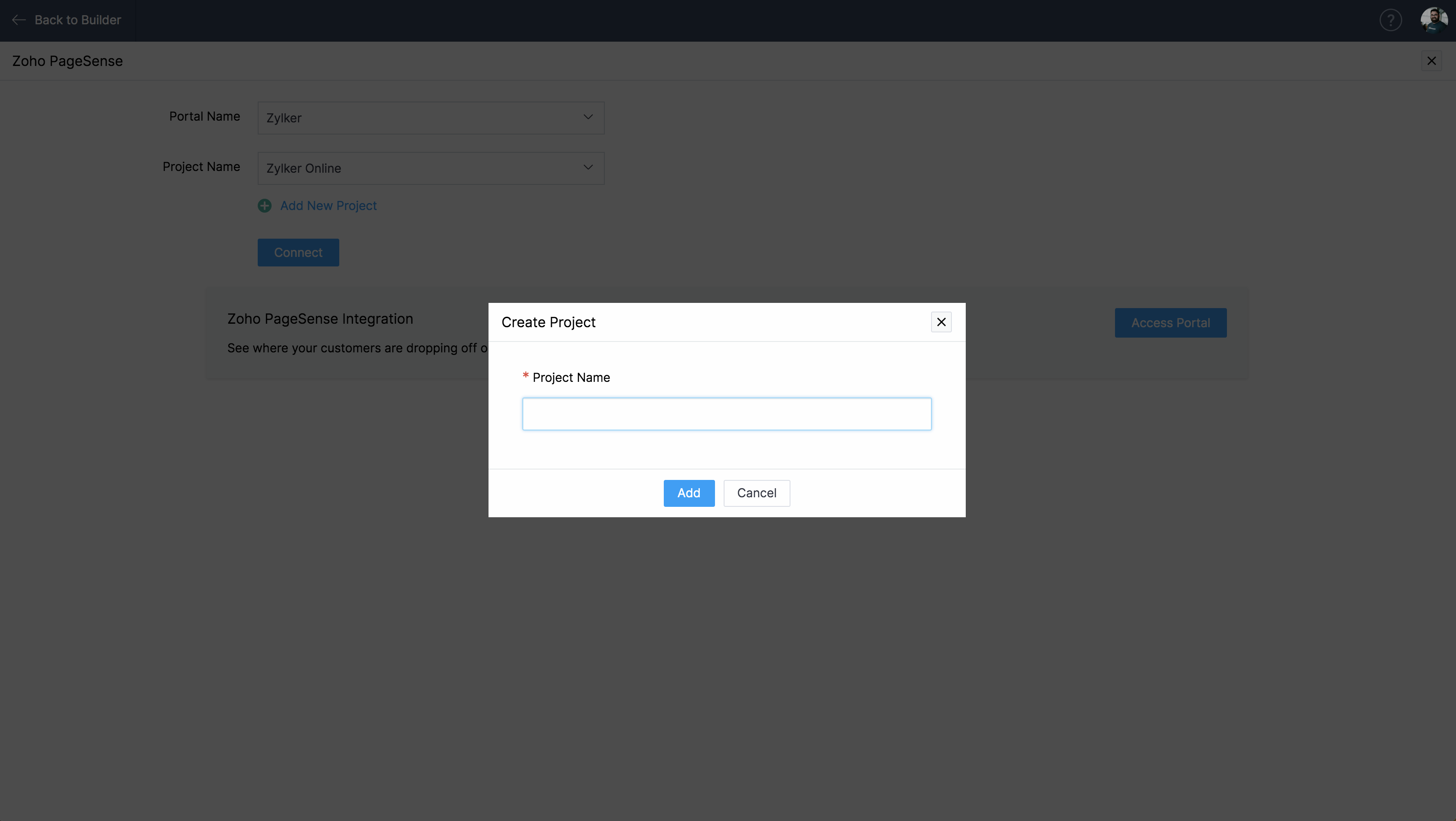Cancel the Create Project dialog
Viewport: 1456px width, 821px height.
756,493
